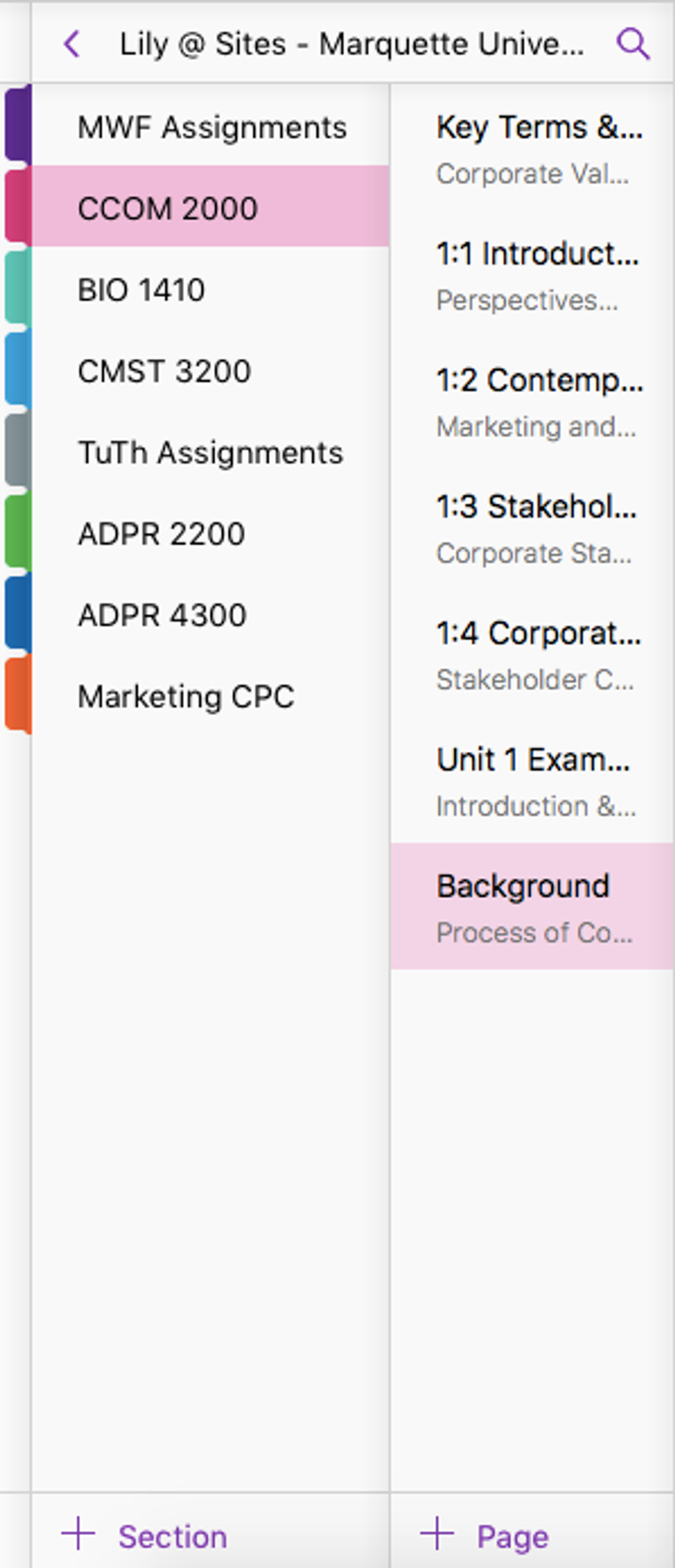The image size is (675, 1568).
Task: Select the CCOM 2000 section
Action: pyautogui.click(x=167, y=208)
